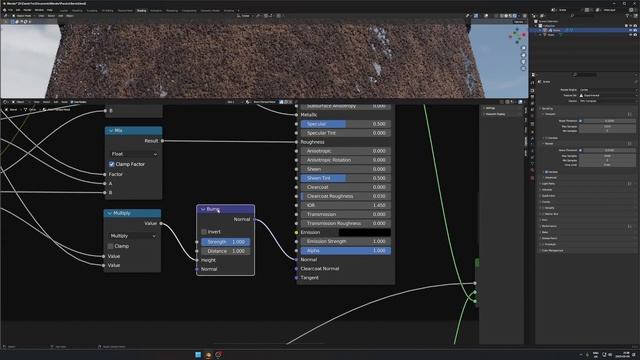640x360 pixels.
Task: Click the Bump node Height input socket
Action: pyautogui.click(x=197, y=260)
